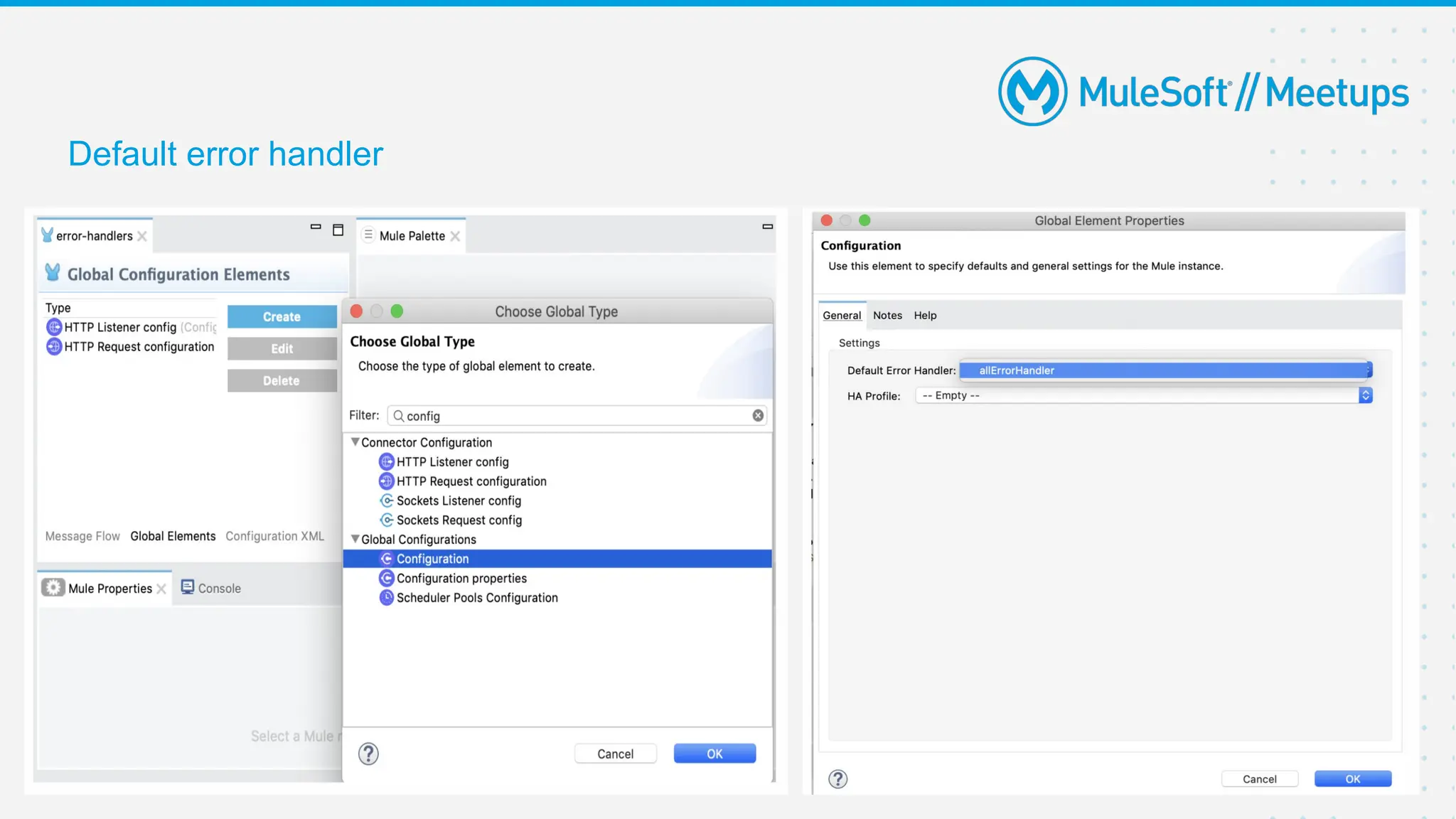Image resolution: width=1456 pixels, height=819 pixels.
Task: Switch to Message Flow view
Action: (82, 536)
